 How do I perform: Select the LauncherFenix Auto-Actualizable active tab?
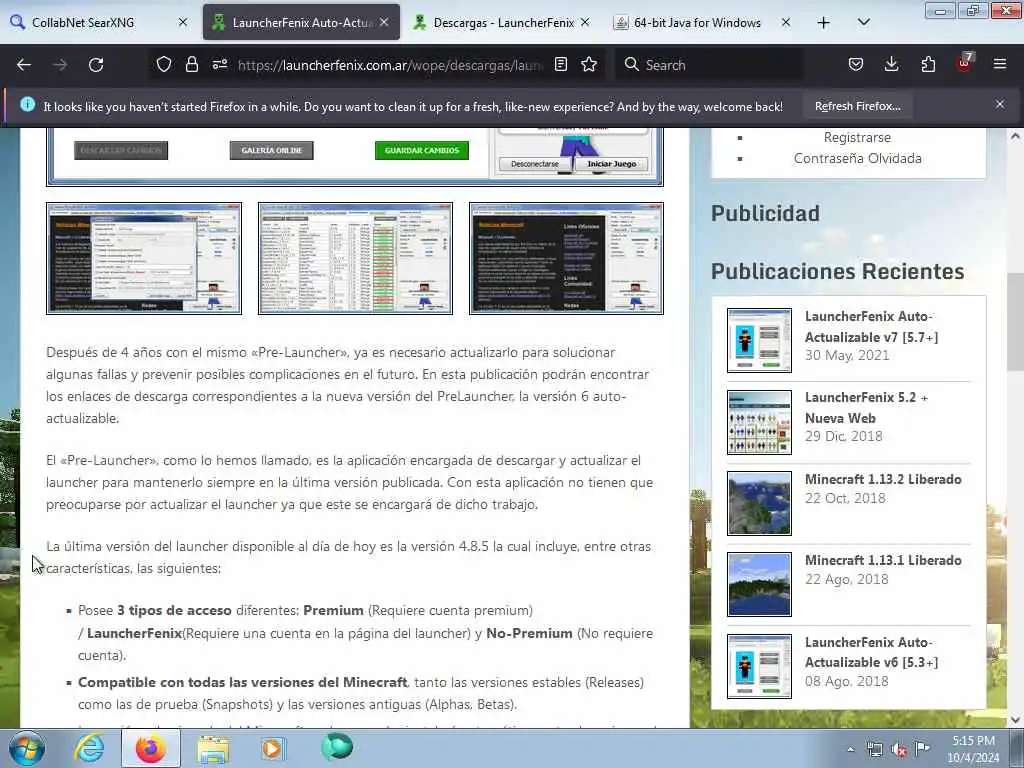coord(300,23)
